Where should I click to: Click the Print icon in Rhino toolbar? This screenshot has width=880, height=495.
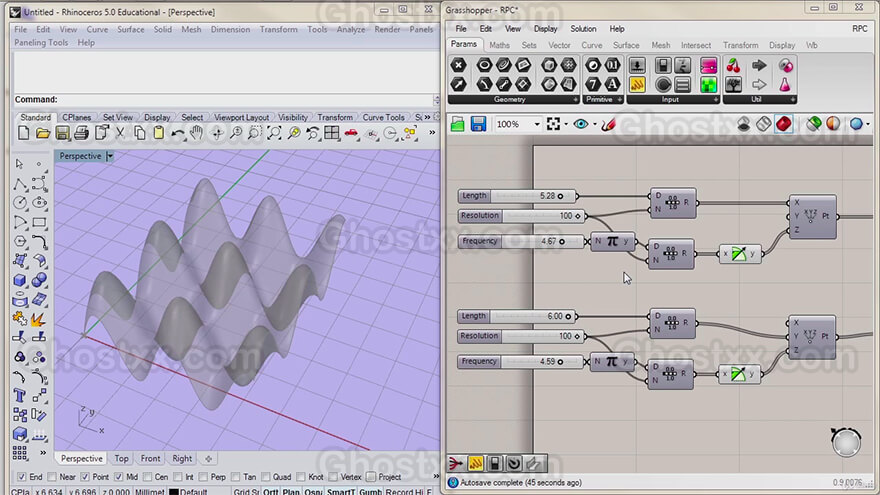click(81, 133)
